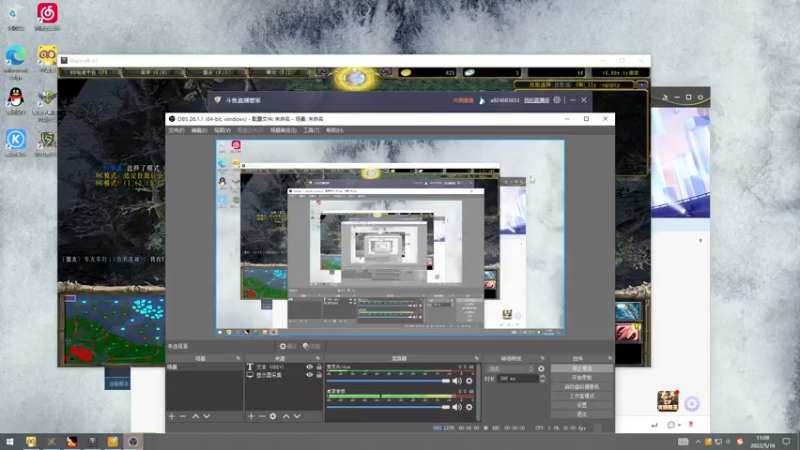Toggle the lock on the text source
The image size is (800, 450).
(x=319, y=367)
